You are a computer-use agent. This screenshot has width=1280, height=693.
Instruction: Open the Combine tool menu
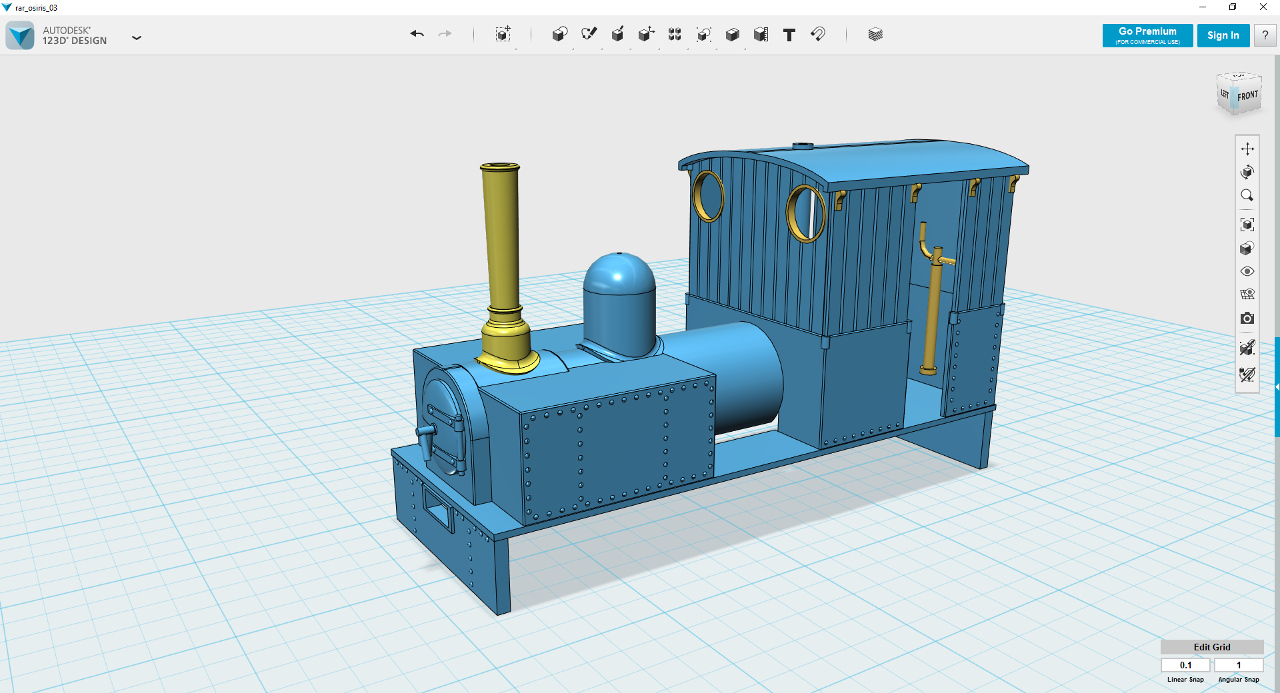(732, 34)
